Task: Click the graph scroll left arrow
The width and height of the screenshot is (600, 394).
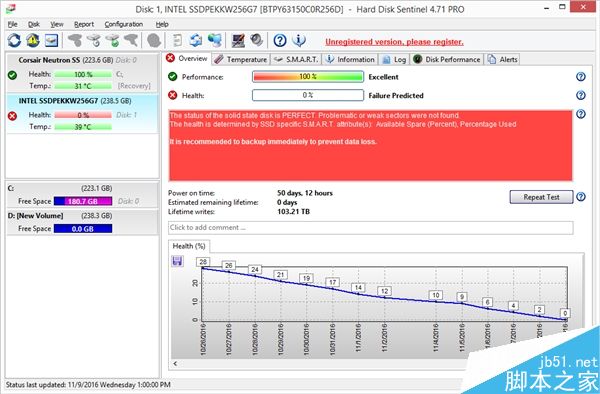Action: point(175,363)
